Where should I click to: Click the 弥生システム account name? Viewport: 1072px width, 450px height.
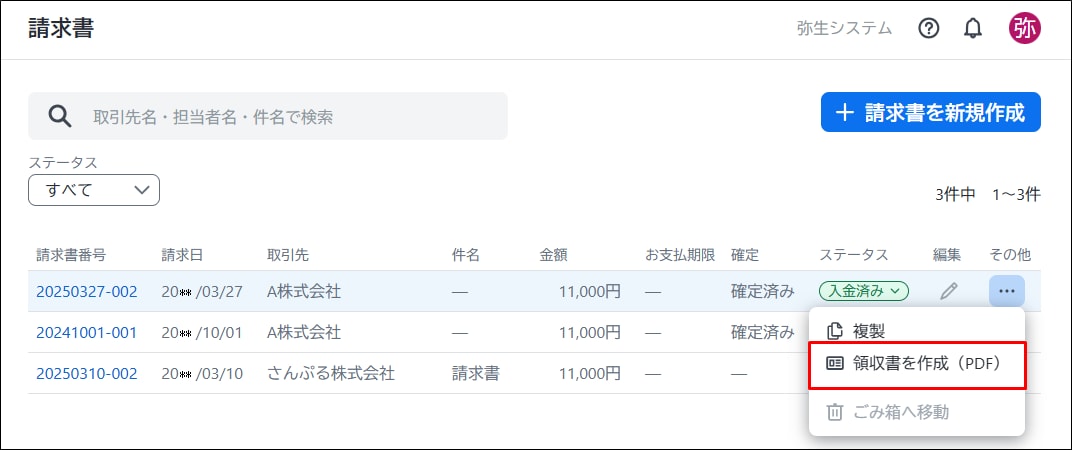click(x=844, y=29)
